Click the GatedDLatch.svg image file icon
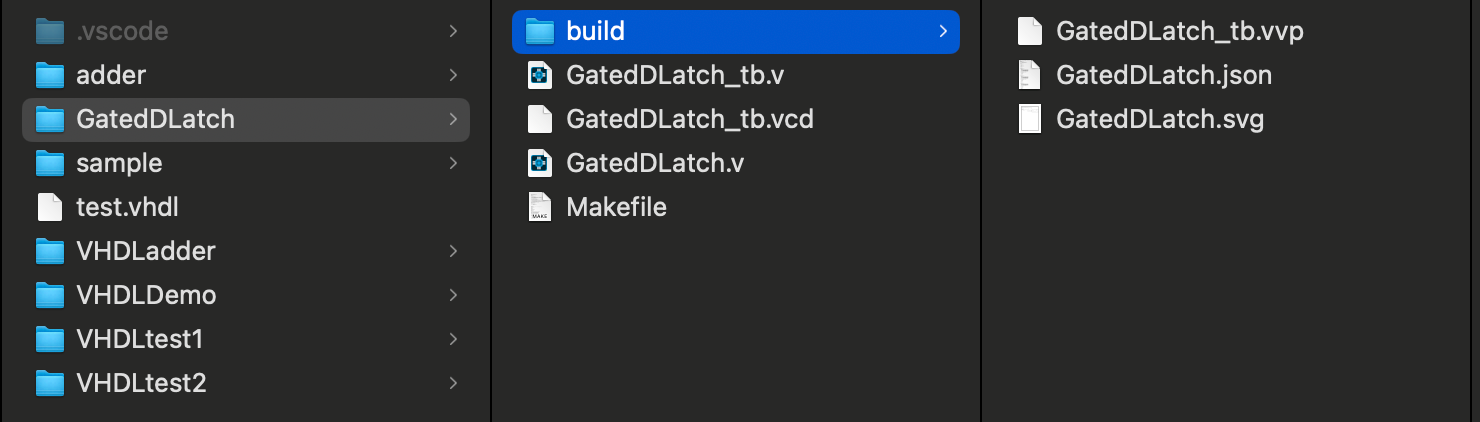The height and width of the screenshot is (422, 1480). coord(1030,119)
